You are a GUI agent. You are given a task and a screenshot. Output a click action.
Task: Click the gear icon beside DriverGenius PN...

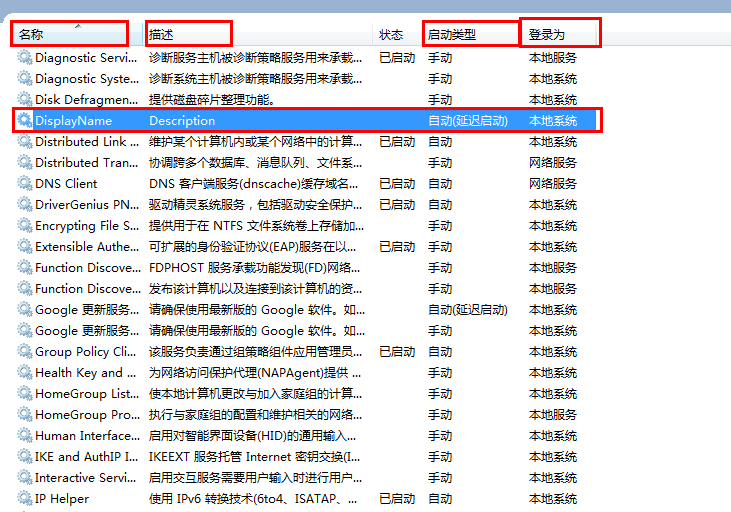(x=25, y=204)
